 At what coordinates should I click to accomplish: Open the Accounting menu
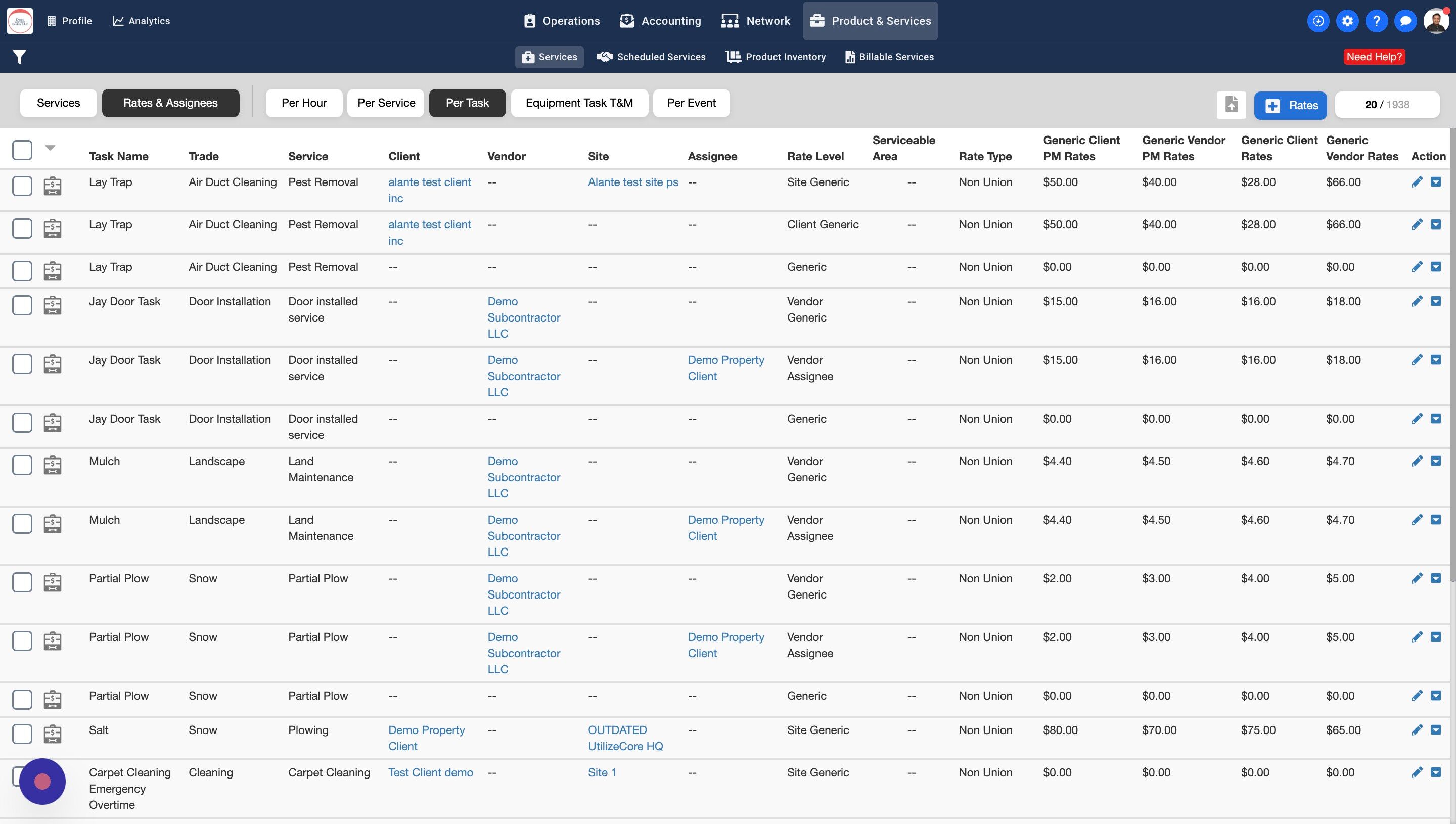660,21
